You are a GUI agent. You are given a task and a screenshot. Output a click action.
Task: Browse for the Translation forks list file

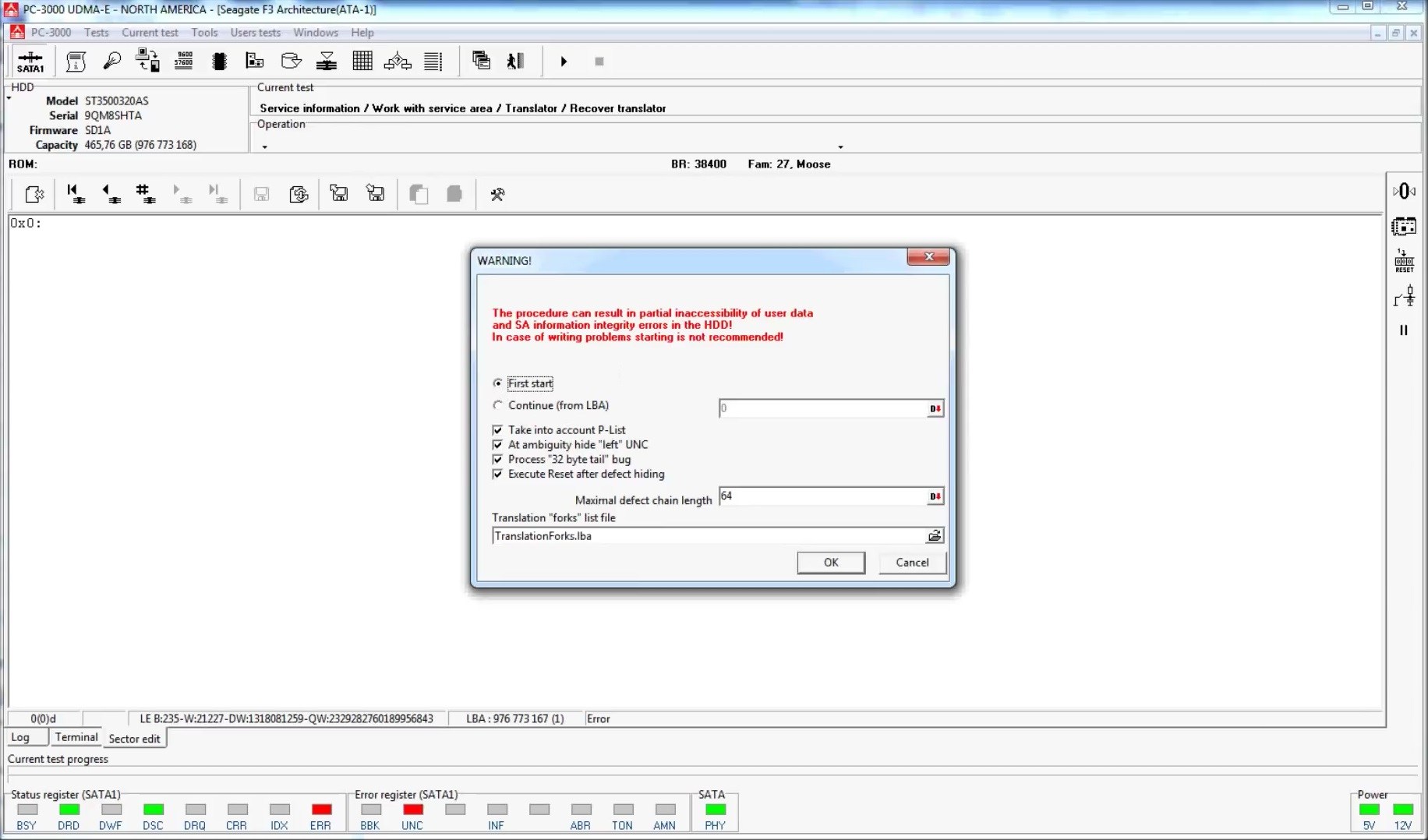(x=934, y=536)
